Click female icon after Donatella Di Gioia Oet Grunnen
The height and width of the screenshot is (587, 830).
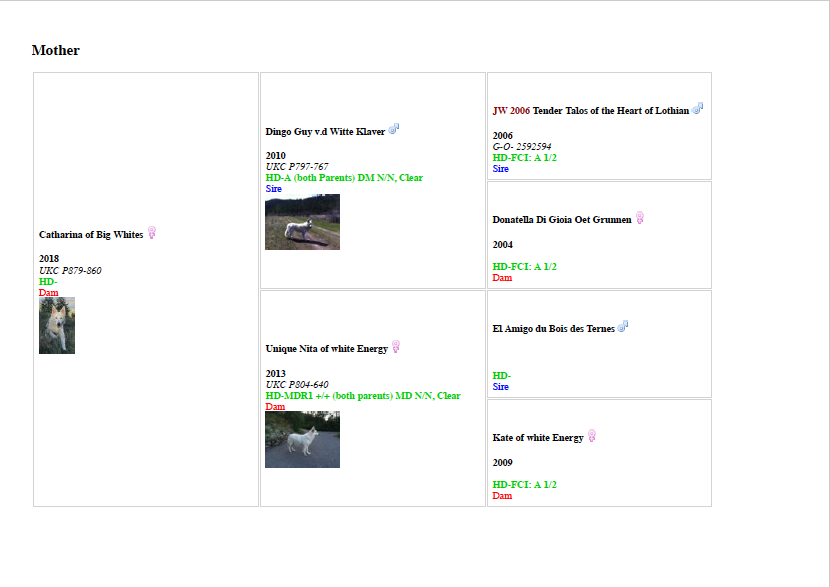tap(640, 218)
